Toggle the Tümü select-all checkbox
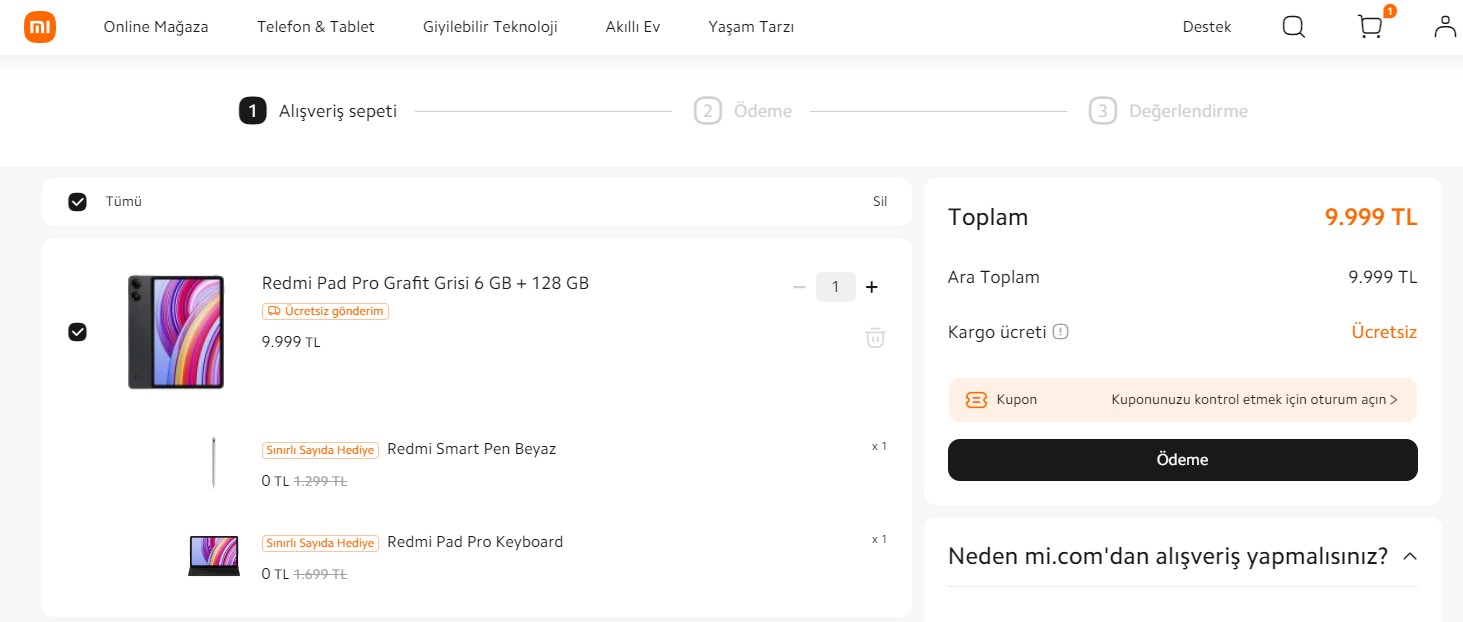The height and width of the screenshot is (622, 1463). (x=77, y=202)
